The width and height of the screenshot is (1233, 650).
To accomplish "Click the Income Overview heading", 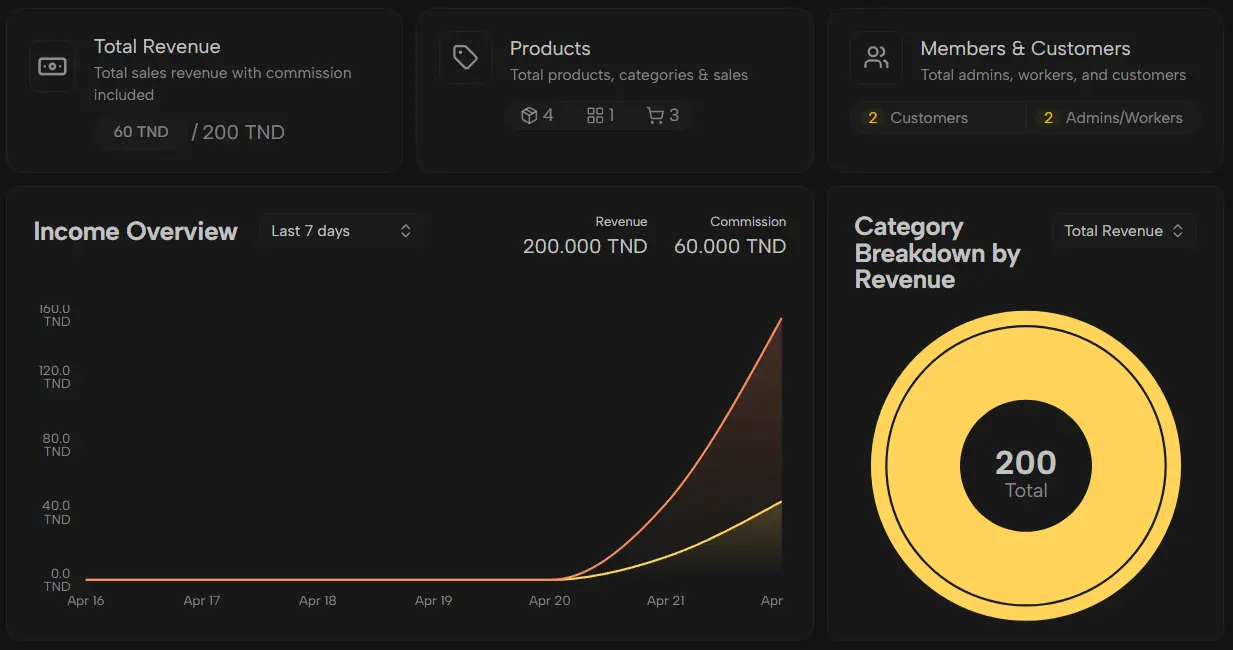I will pos(136,232).
